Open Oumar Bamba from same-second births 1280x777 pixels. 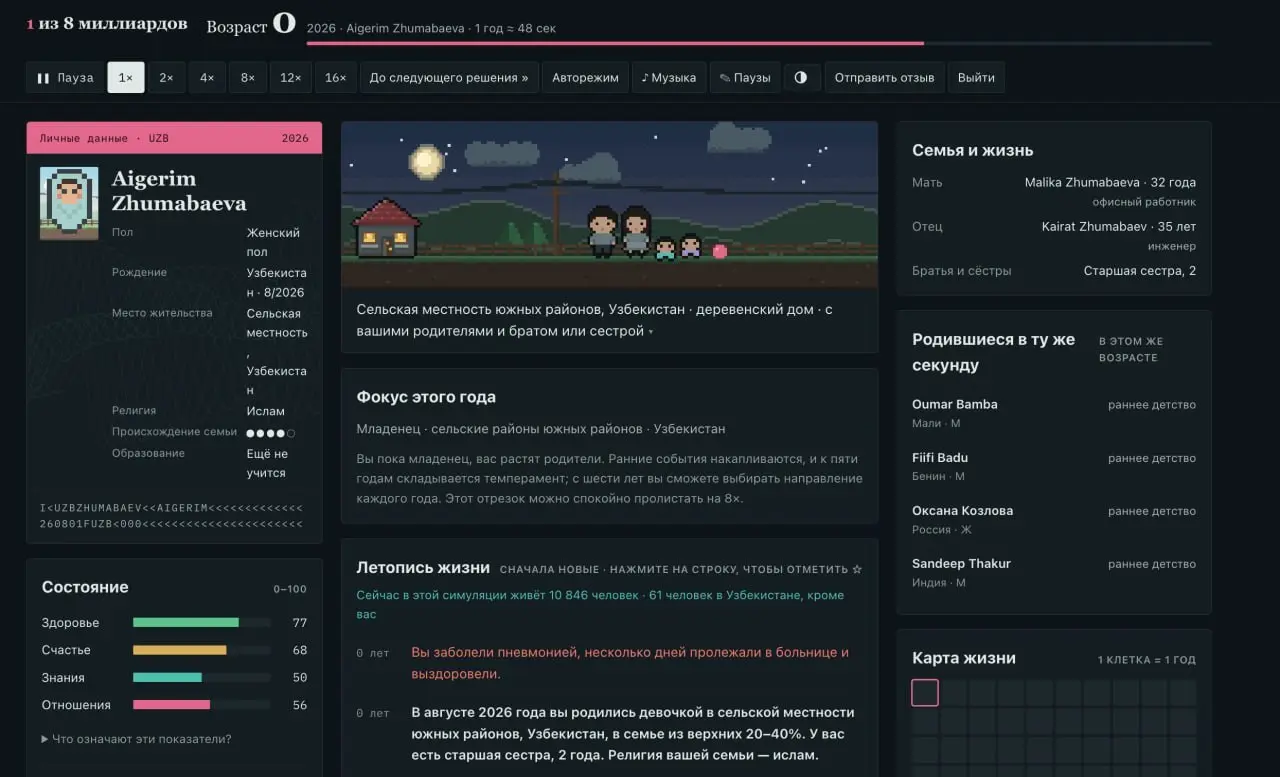[x=954, y=405]
